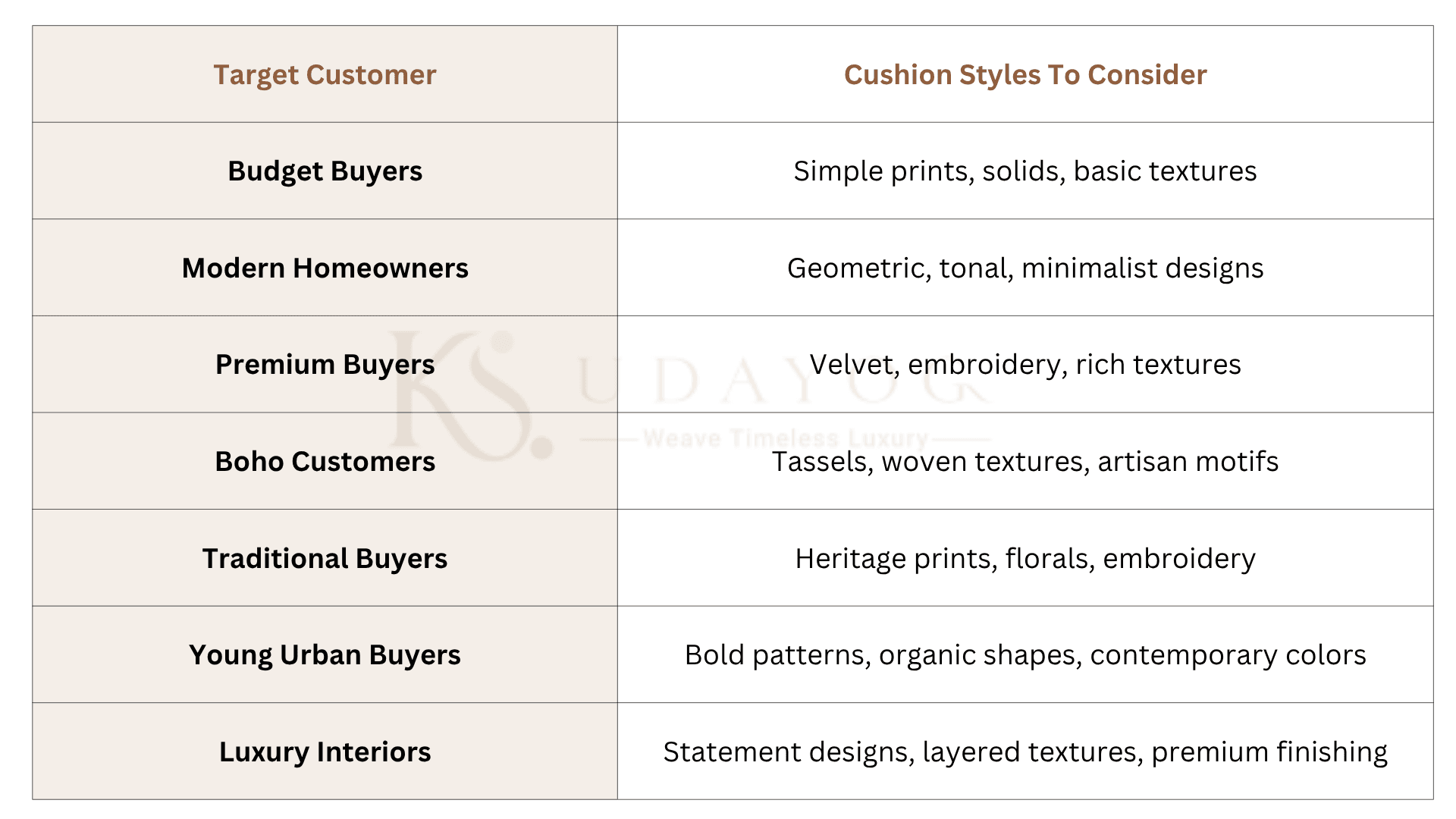
Task: Click the dot after the KS logo
Action: [x=541, y=447]
